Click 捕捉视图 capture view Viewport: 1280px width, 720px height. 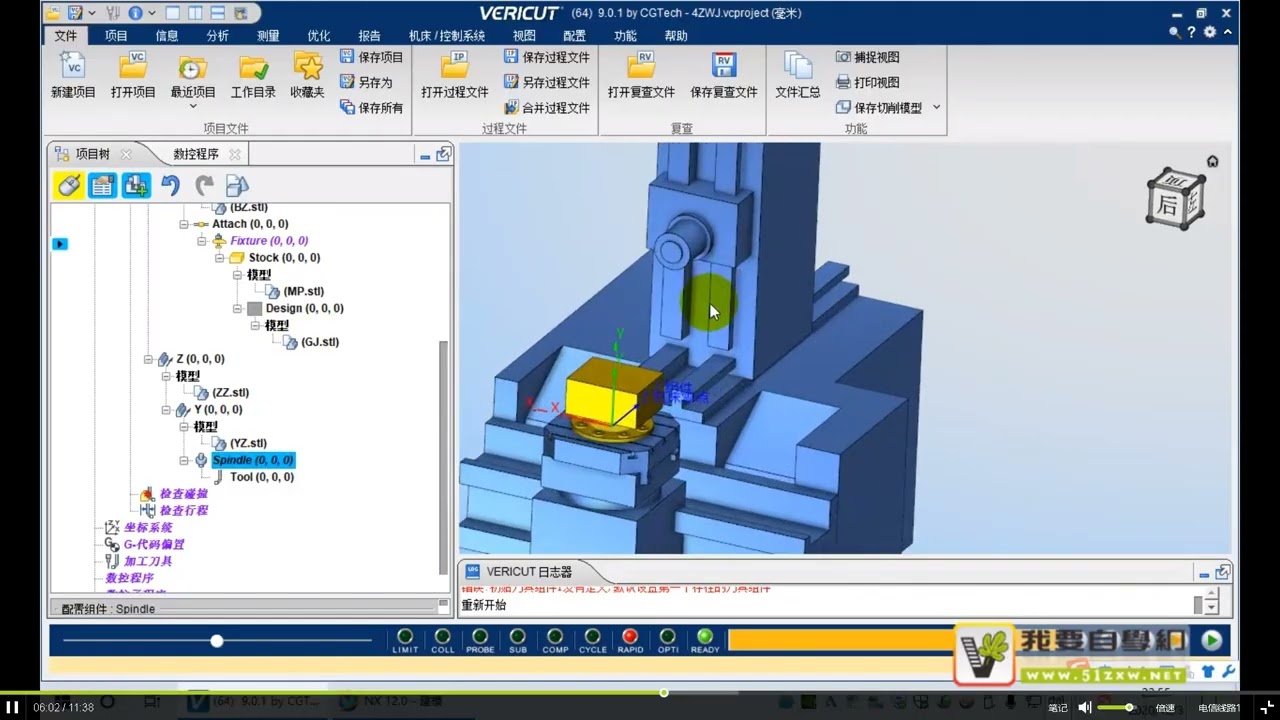coord(867,57)
